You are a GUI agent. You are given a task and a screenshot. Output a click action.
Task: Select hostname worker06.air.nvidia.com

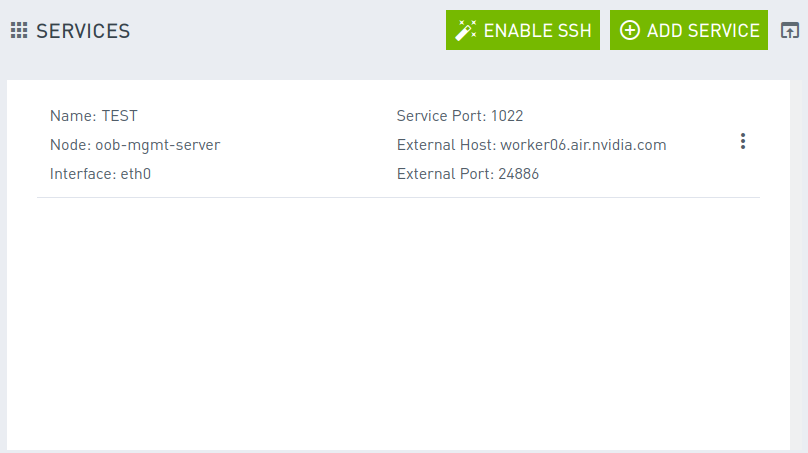point(583,145)
